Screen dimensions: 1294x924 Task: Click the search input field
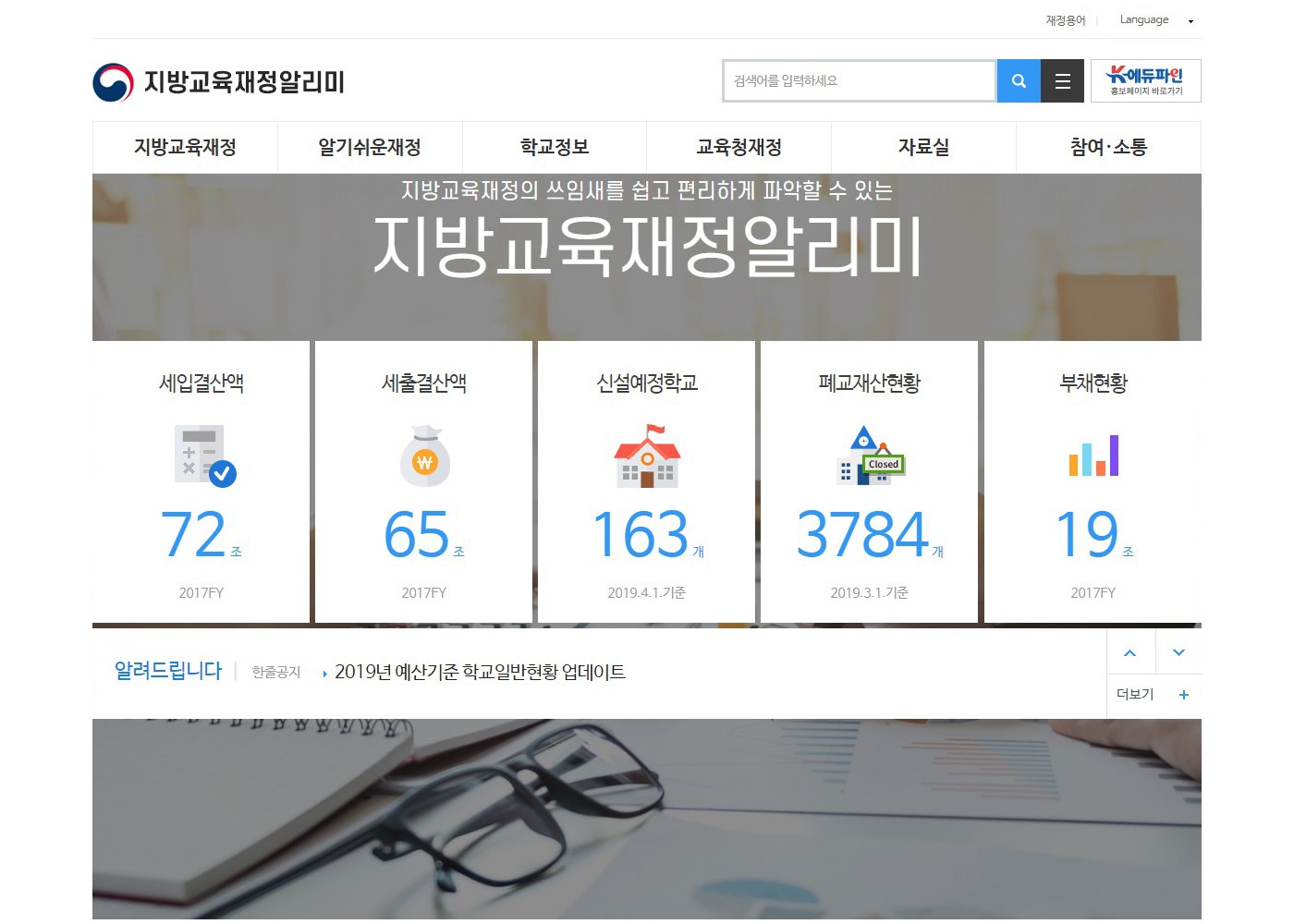point(860,81)
